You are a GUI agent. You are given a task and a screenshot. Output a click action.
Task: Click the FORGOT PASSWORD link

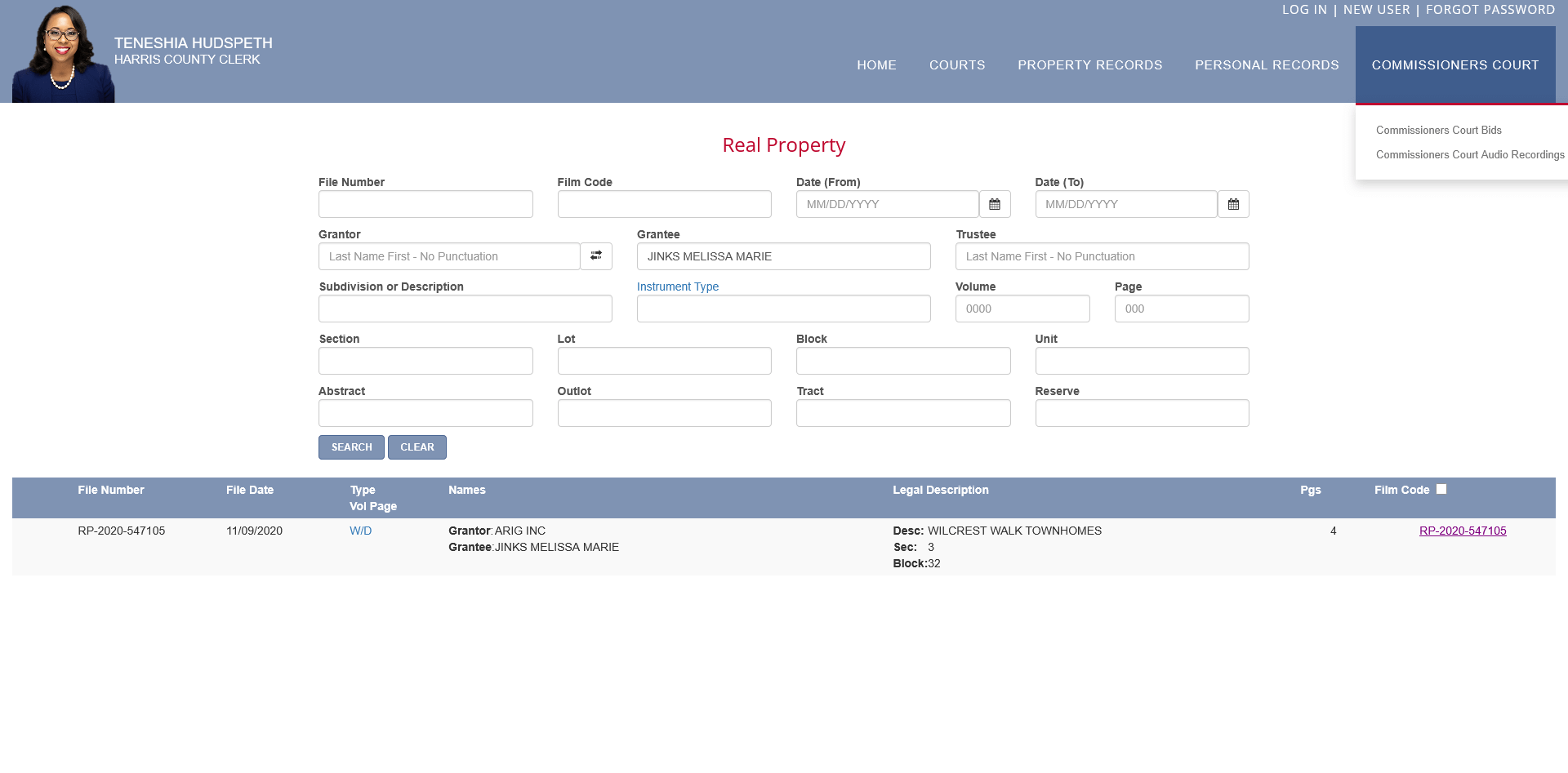point(1490,10)
